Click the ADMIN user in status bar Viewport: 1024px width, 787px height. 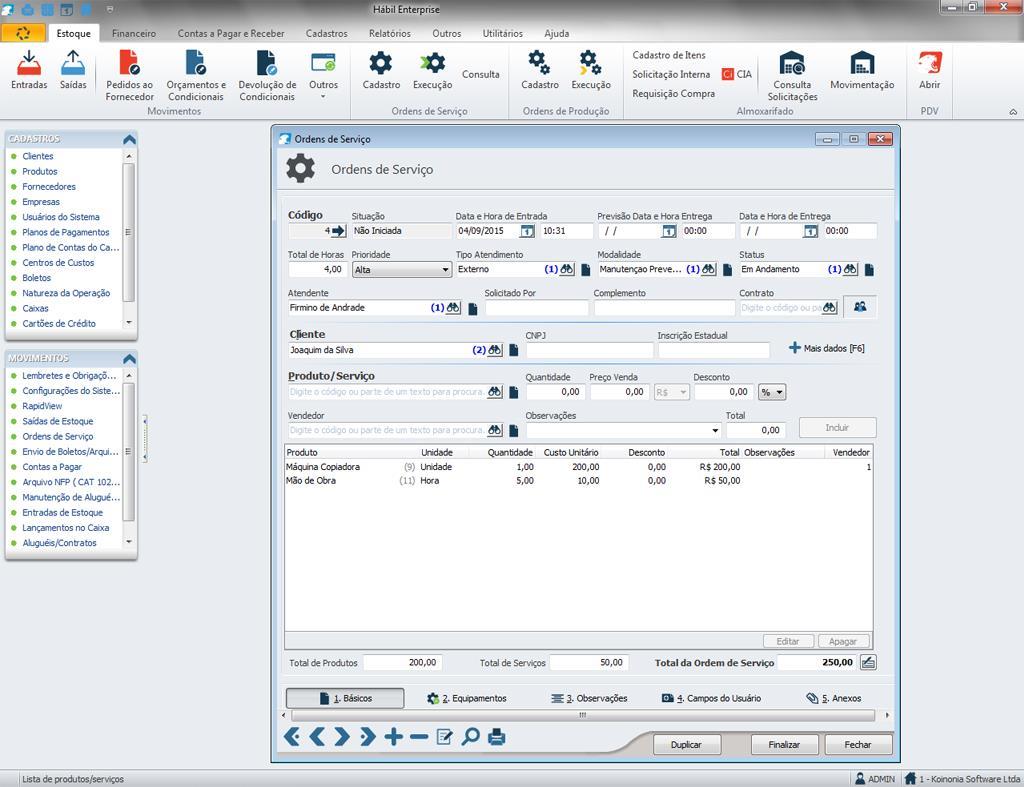click(874, 779)
